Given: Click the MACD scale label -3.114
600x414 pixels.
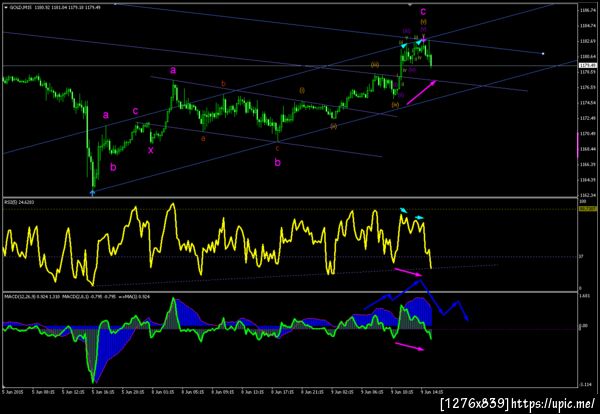Looking at the screenshot, I should 585,385.
